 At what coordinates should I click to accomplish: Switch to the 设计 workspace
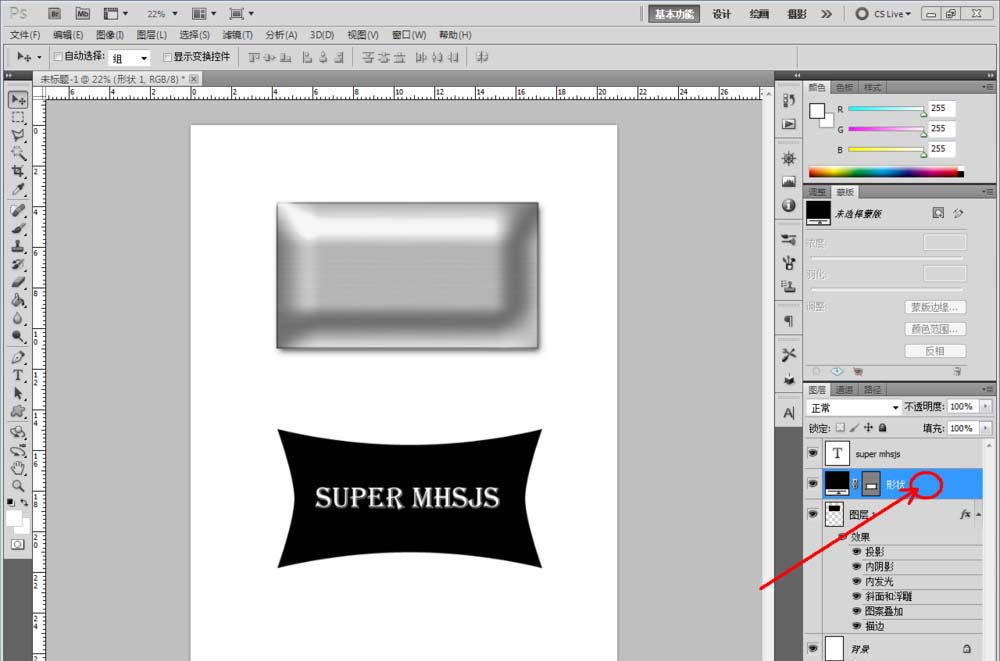(x=722, y=14)
